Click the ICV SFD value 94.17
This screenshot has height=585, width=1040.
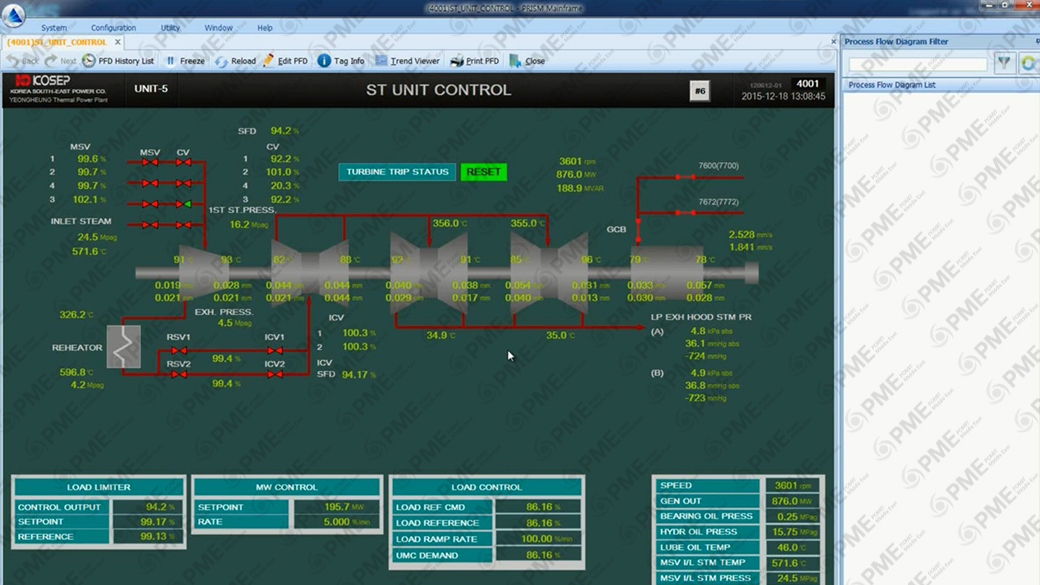pos(355,375)
